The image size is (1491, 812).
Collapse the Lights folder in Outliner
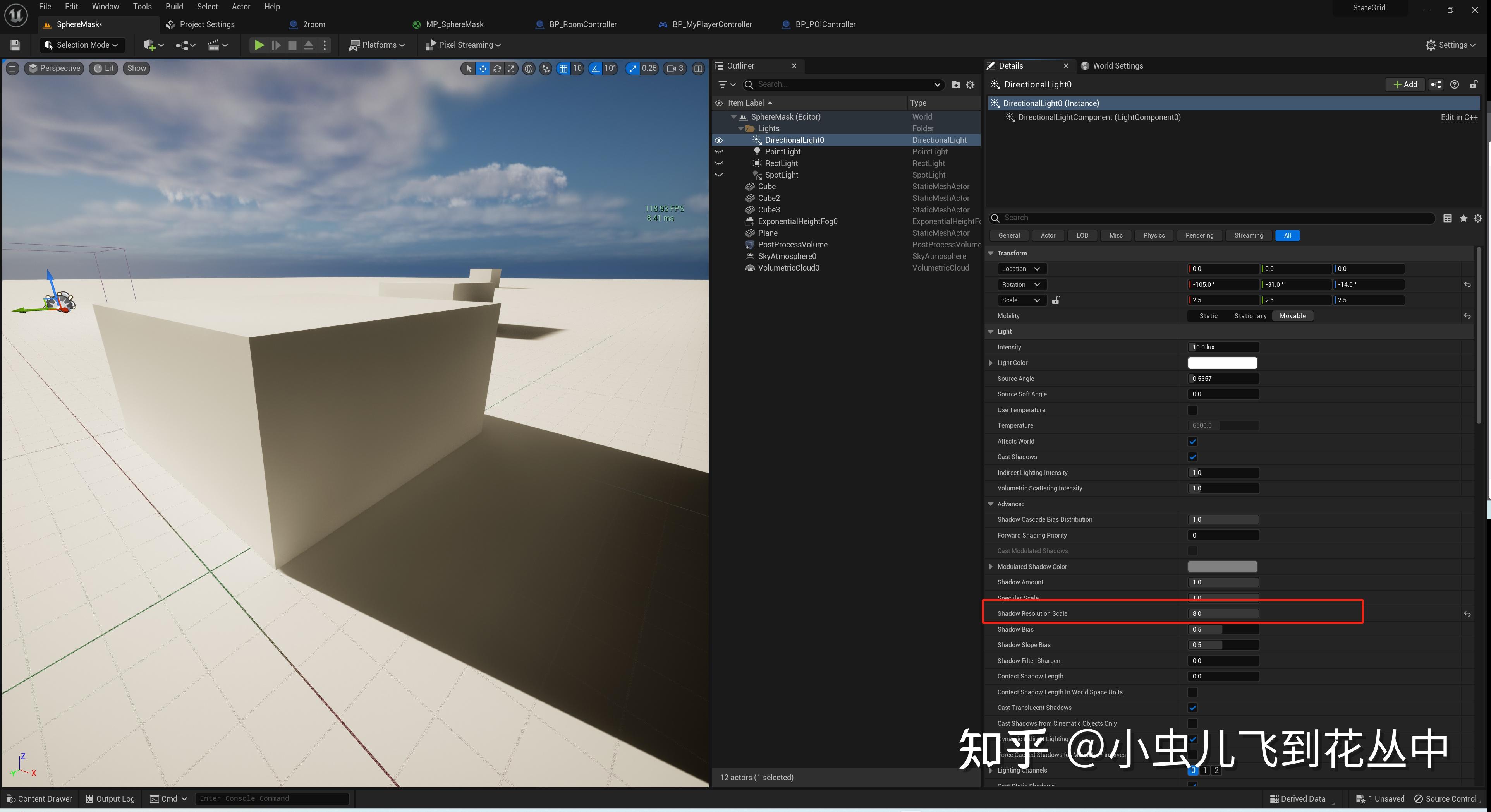point(741,128)
